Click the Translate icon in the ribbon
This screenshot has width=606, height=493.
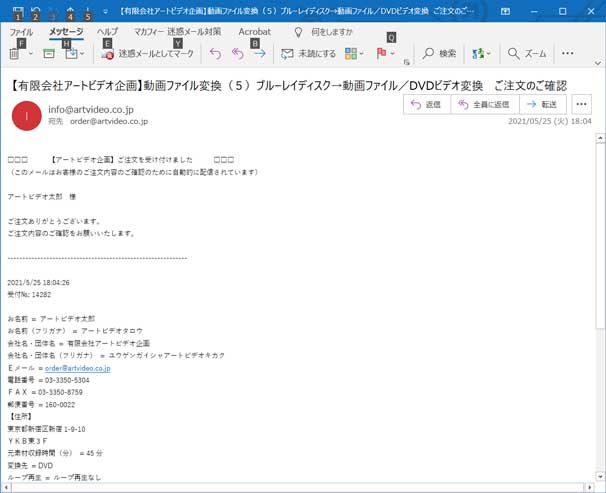(478, 53)
